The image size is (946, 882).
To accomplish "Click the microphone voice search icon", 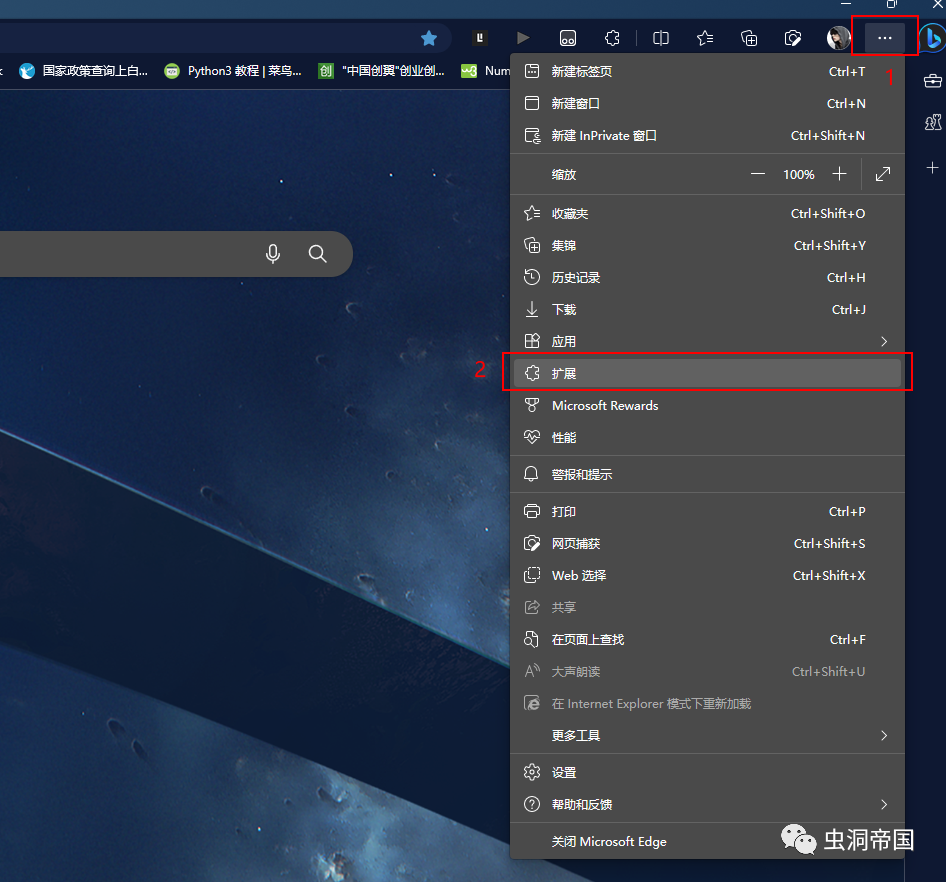I will pyautogui.click(x=273, y=254).
